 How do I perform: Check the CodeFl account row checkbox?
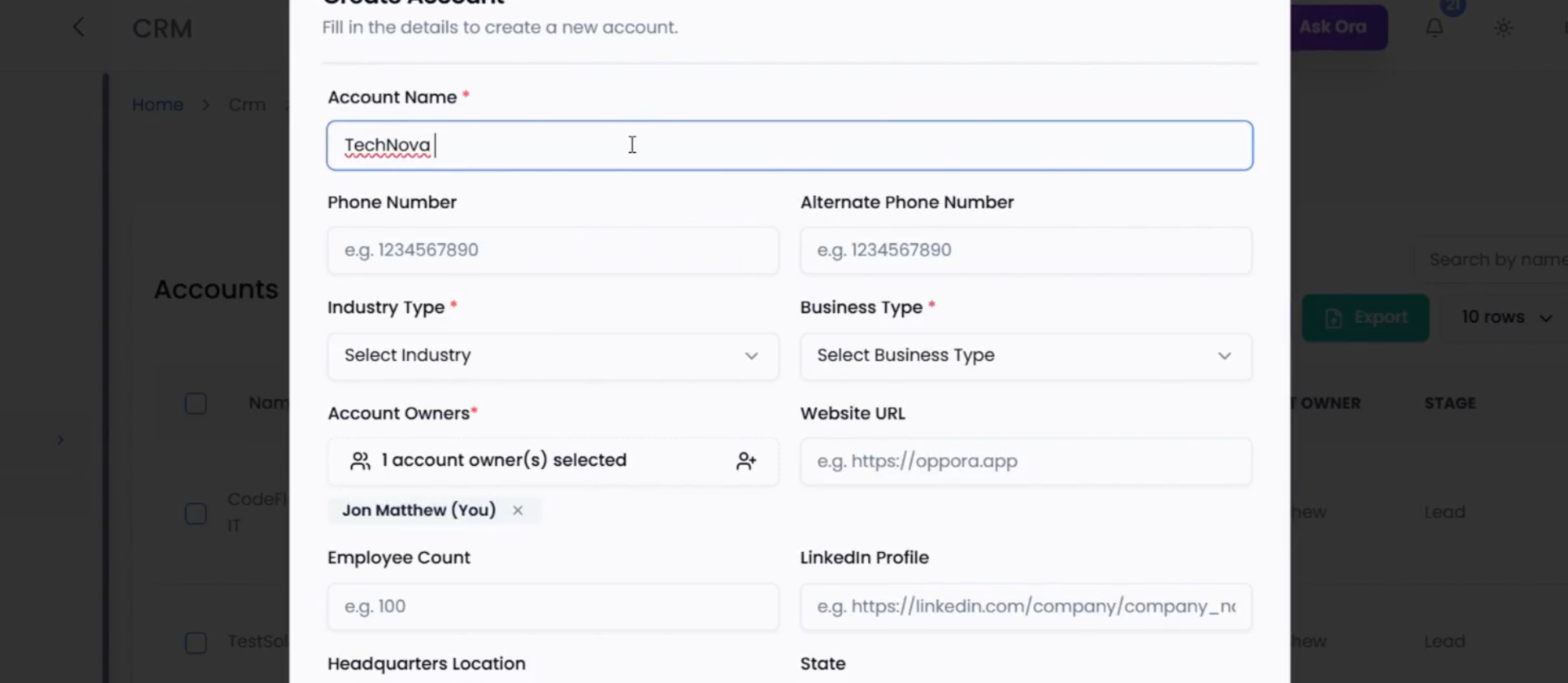click(196, 514)
